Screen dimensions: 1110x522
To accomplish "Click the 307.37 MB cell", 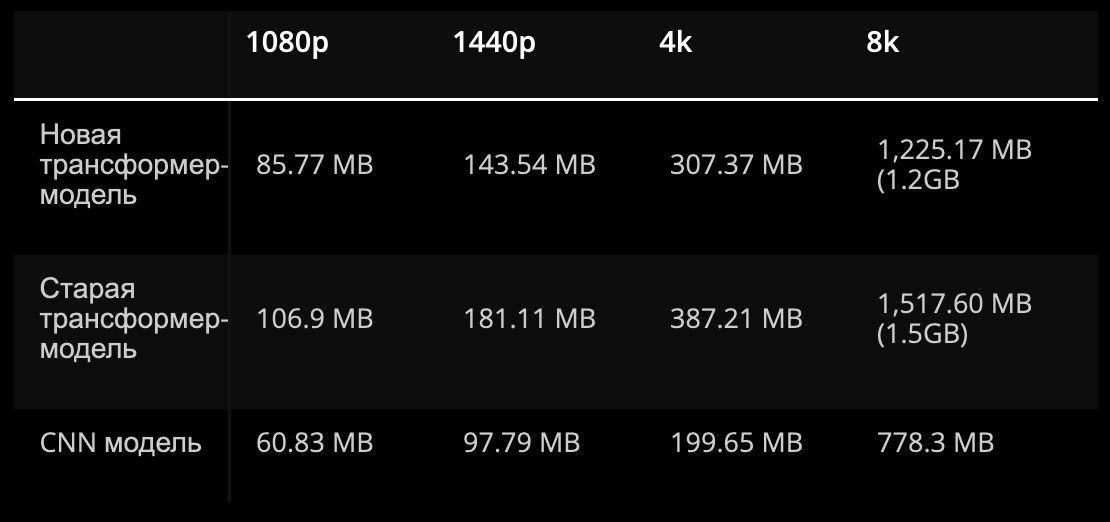I will click(736, 165).
